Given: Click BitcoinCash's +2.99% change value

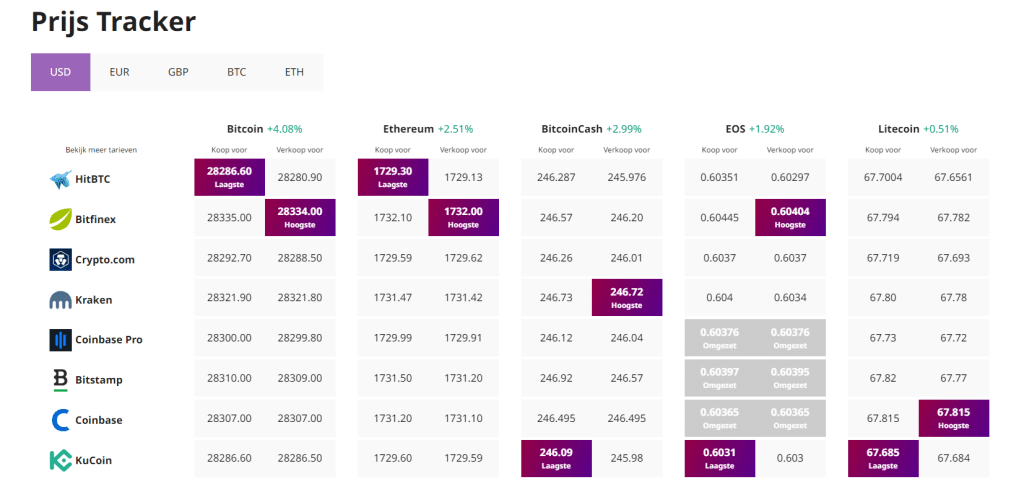Looking at the screenshot, I should tap(624, 129).
